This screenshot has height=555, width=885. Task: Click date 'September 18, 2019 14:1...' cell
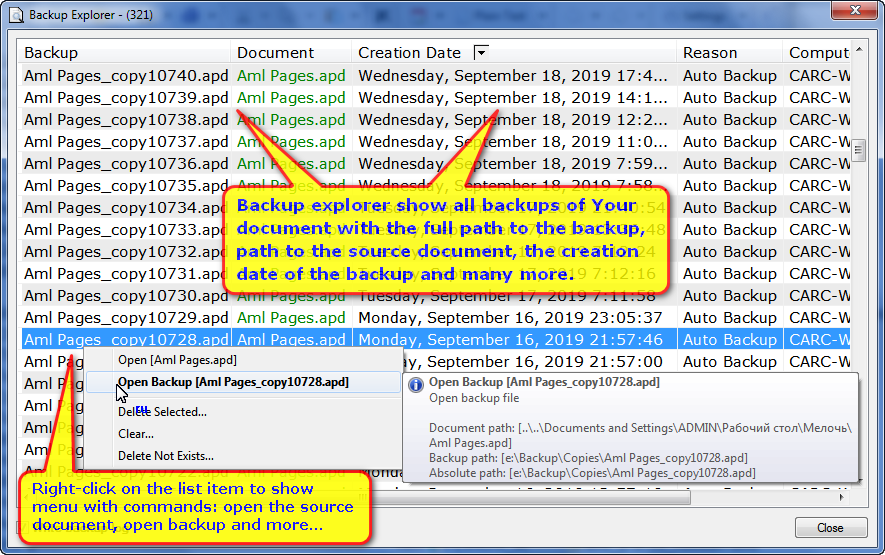point(512,98)
